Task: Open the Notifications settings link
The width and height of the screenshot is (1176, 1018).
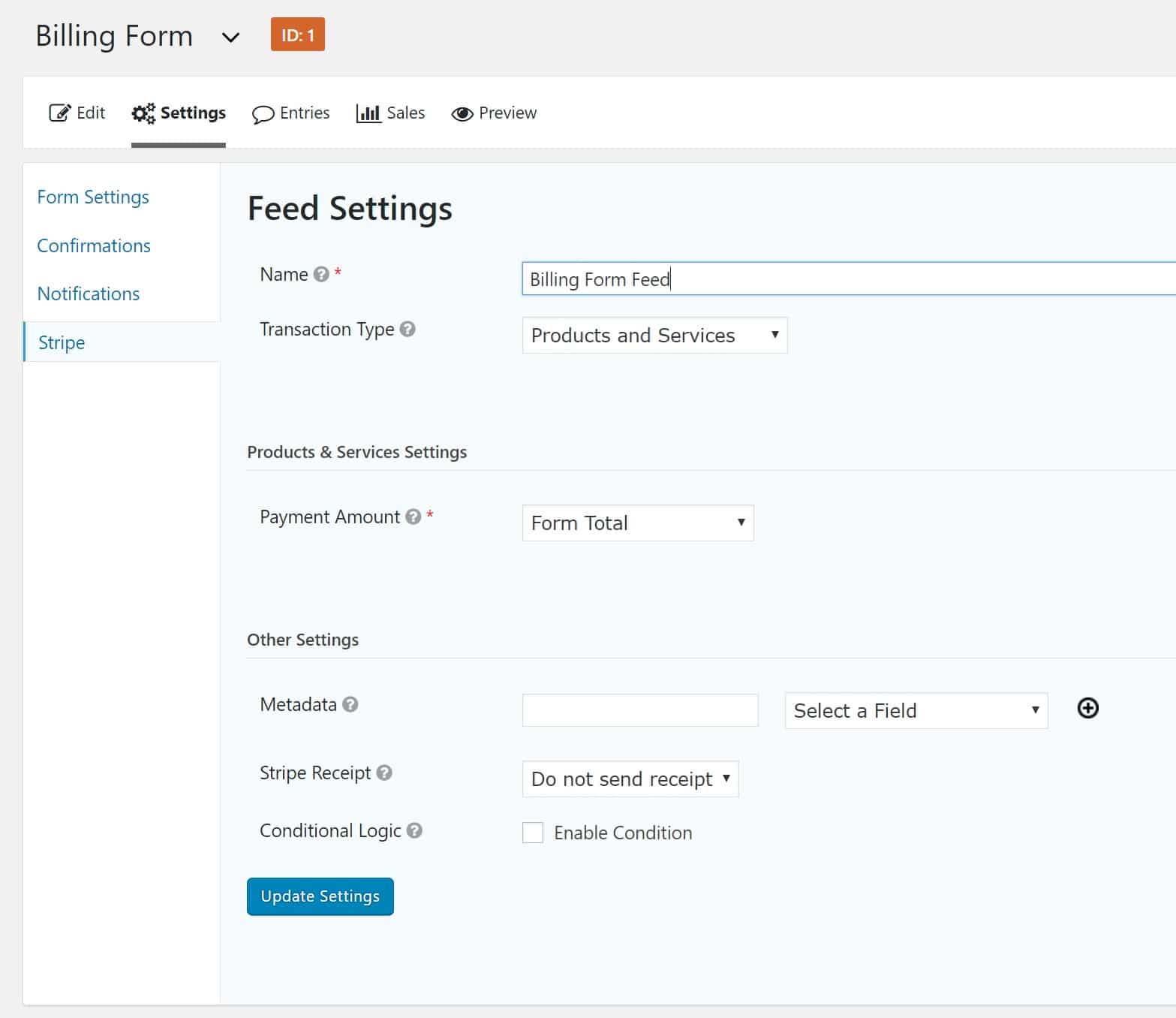Action: click(88, 294)
